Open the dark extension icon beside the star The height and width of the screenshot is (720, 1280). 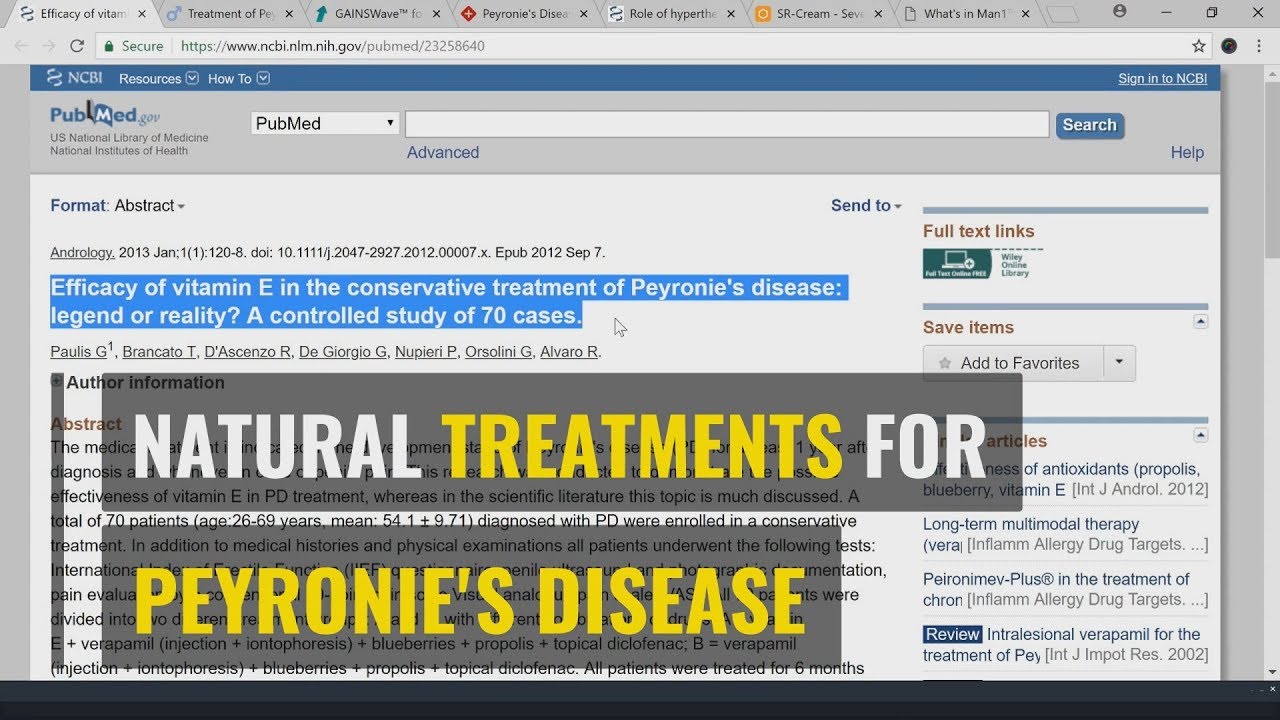pos(1229,46)
